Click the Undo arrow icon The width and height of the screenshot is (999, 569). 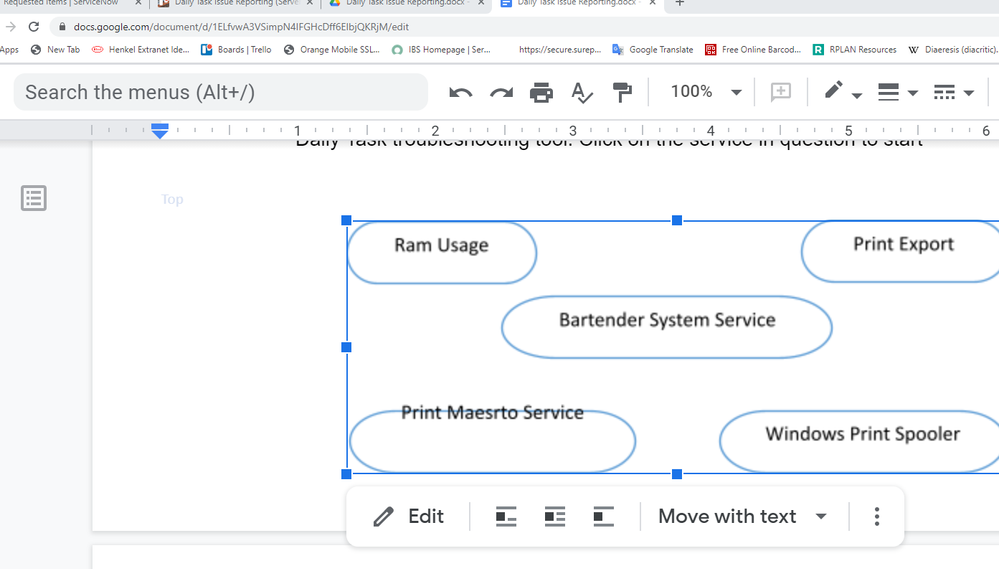point(461,92)
